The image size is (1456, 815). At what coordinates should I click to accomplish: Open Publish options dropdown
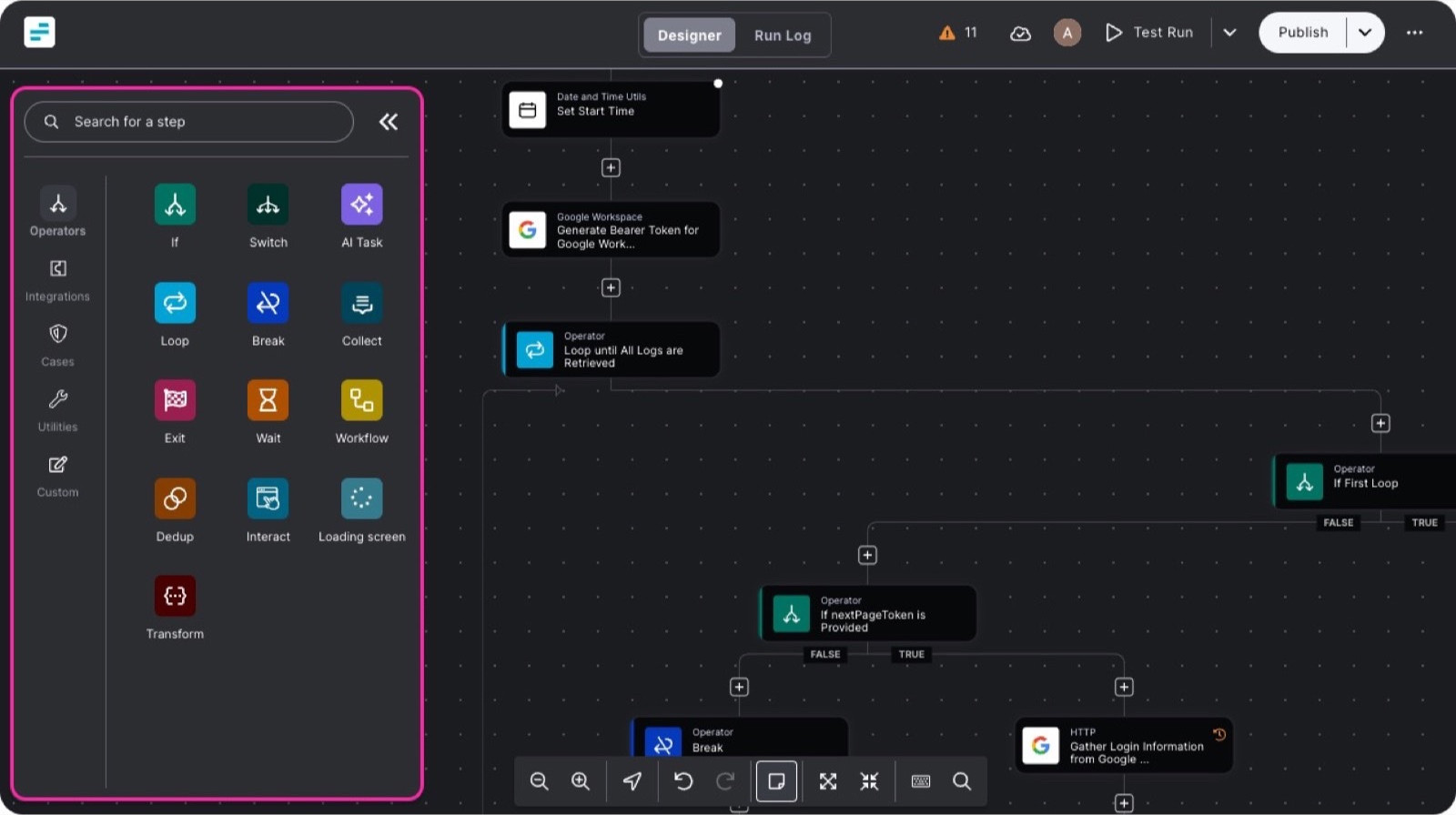point(1365,33)
